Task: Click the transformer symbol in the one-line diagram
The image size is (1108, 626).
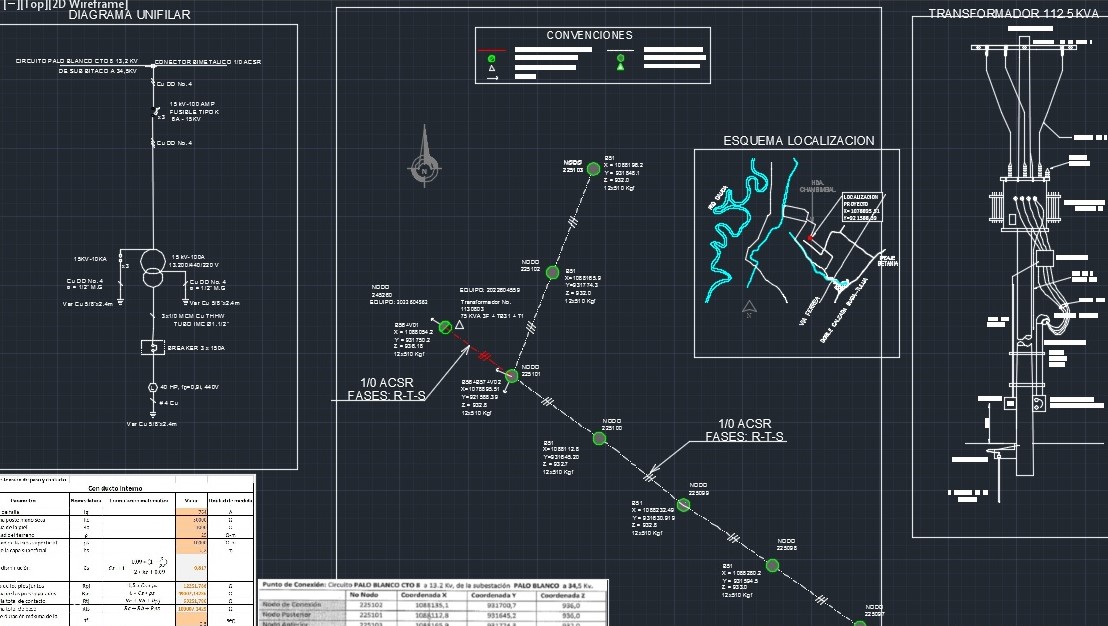Action: coord(152,267)
